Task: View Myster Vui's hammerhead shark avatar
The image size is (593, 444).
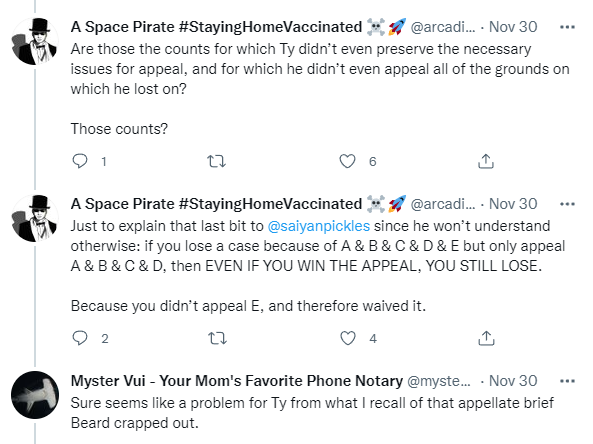Action: coord(35,395)
